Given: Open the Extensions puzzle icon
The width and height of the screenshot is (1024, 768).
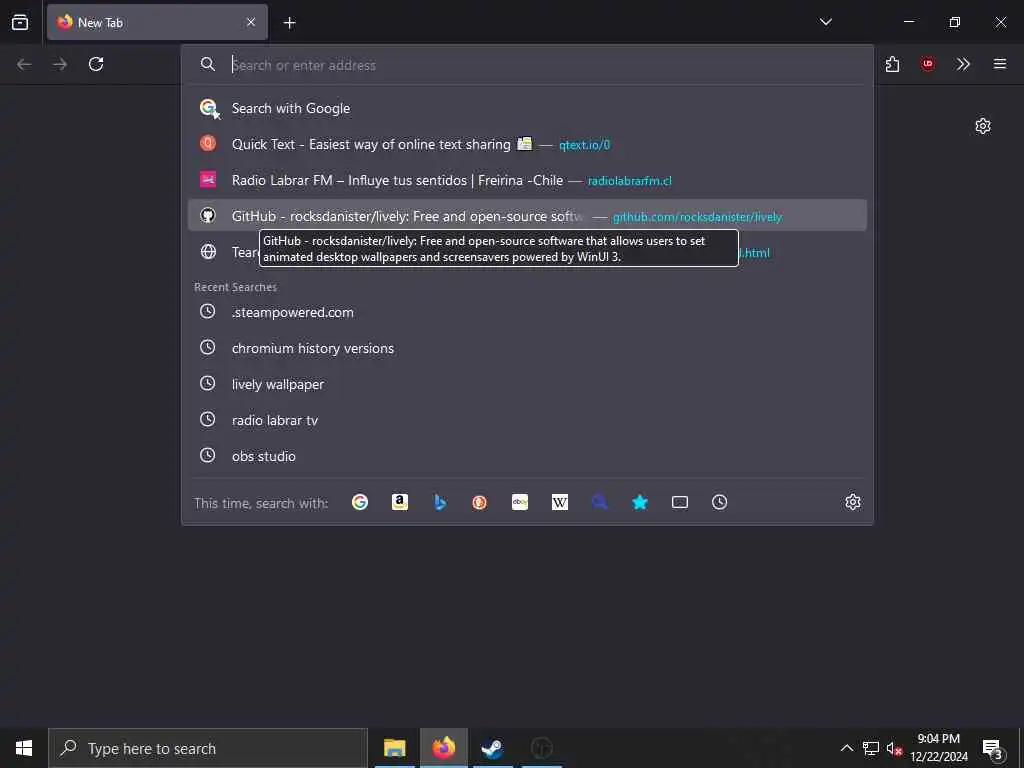Looking at the screenshot, I should point(892,64).
